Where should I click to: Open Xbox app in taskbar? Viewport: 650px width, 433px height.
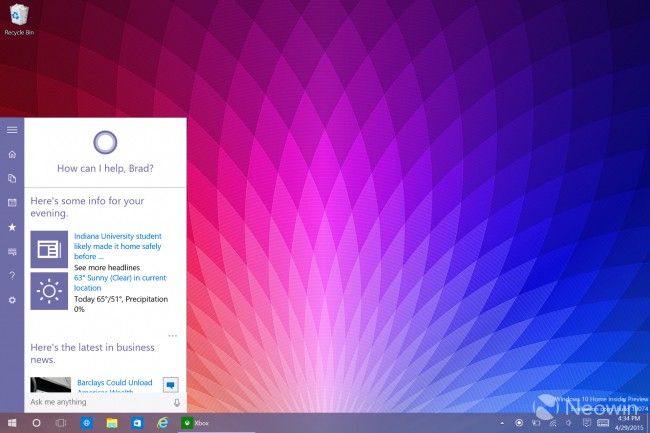pyautogui.click(x=195, y=423)
